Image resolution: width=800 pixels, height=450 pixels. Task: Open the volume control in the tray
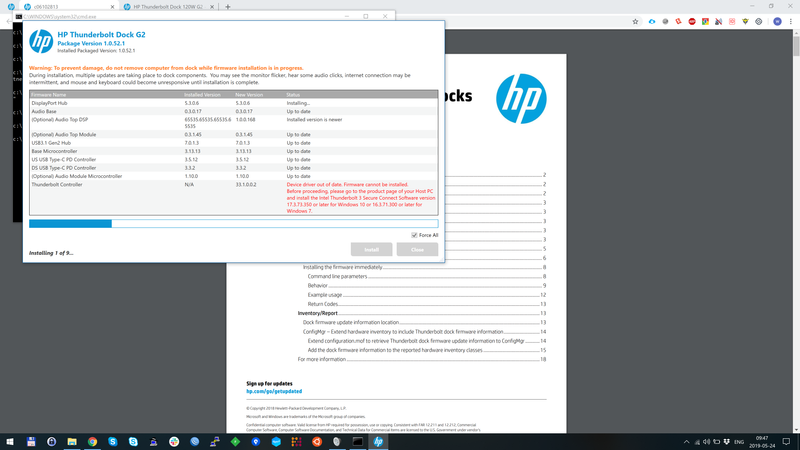[x=706, y=442]
